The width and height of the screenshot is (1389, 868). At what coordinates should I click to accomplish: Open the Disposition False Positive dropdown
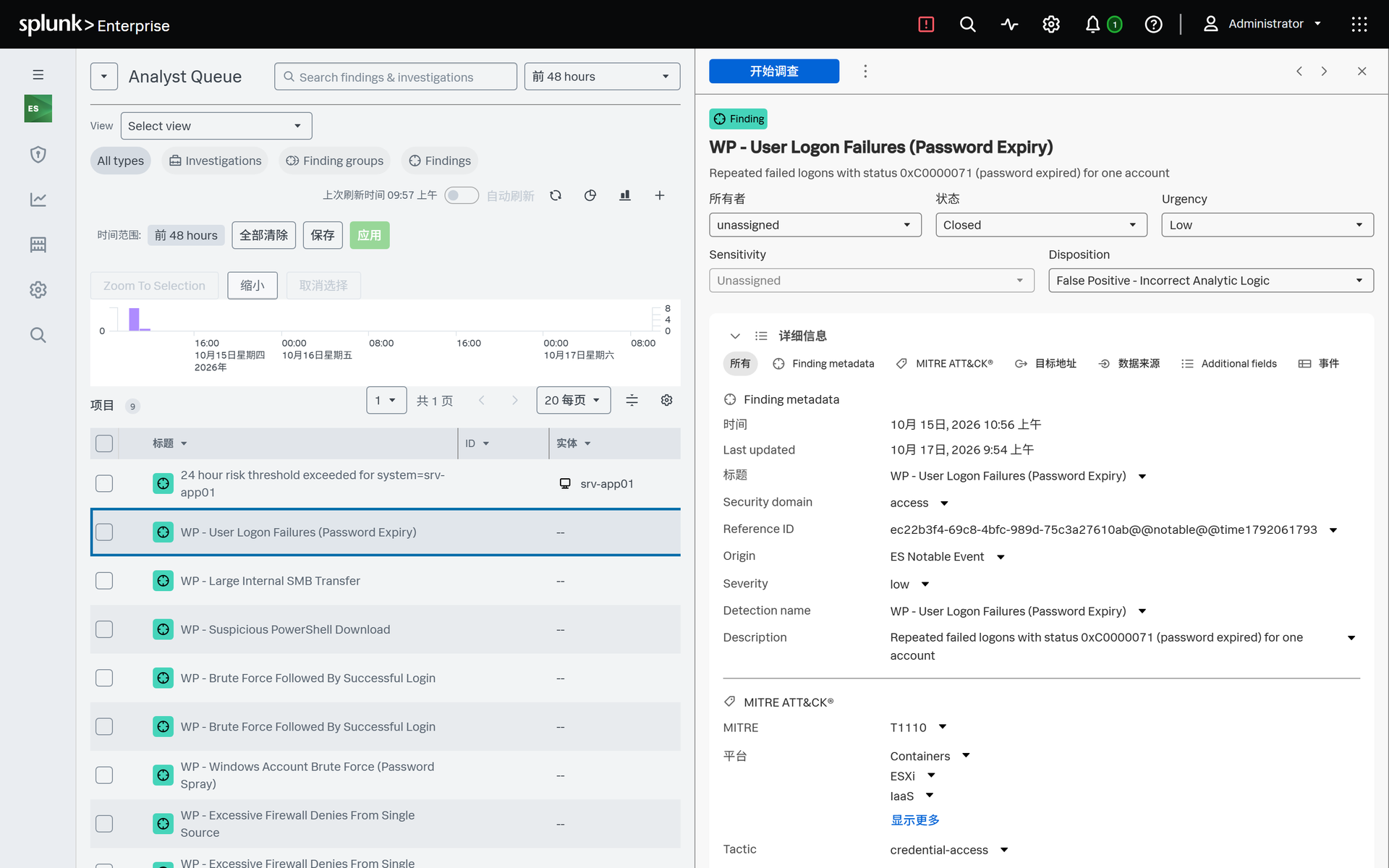1211,281
